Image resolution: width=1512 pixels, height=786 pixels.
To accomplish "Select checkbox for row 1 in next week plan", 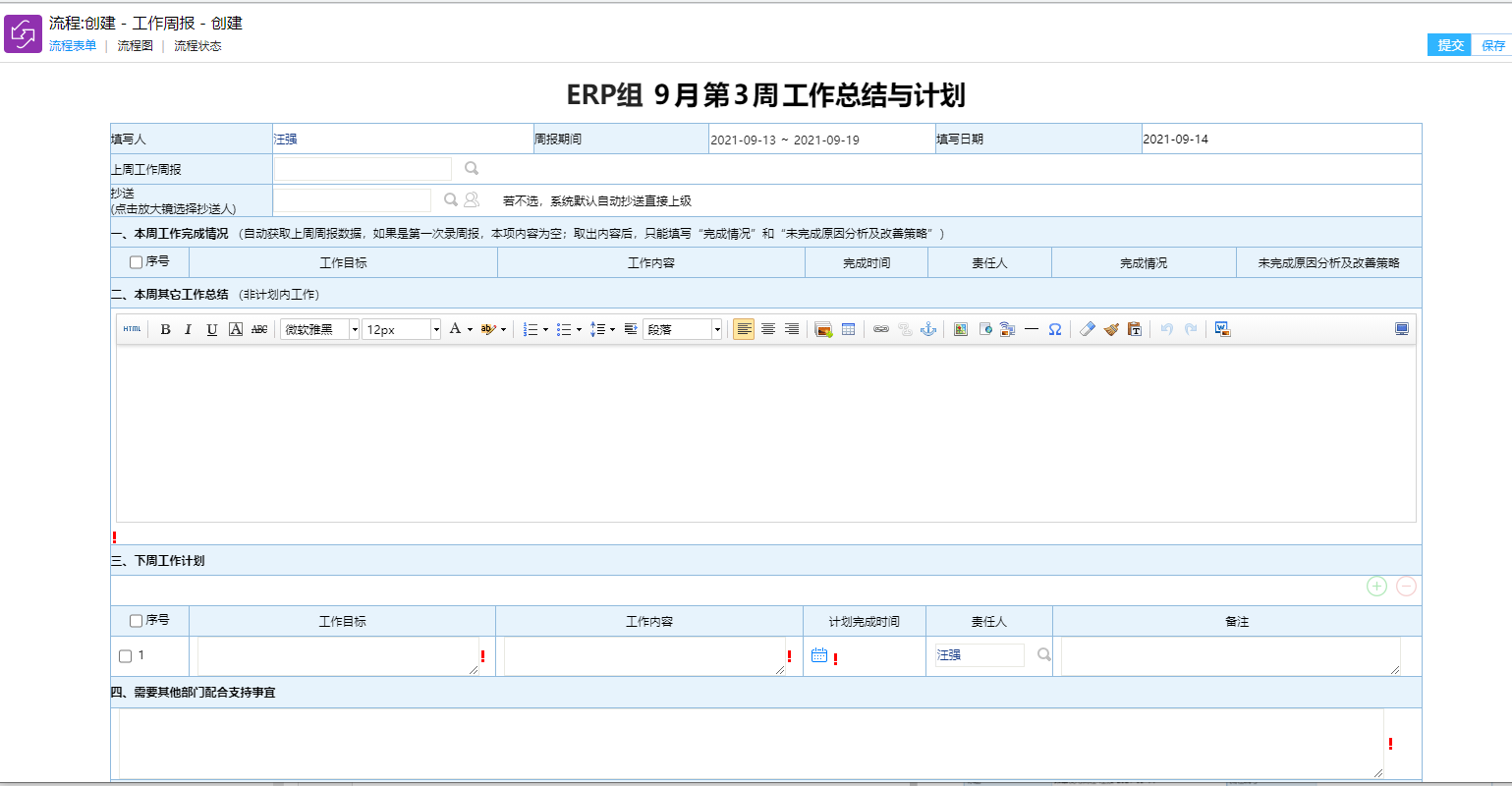I will tap(125, 656).
